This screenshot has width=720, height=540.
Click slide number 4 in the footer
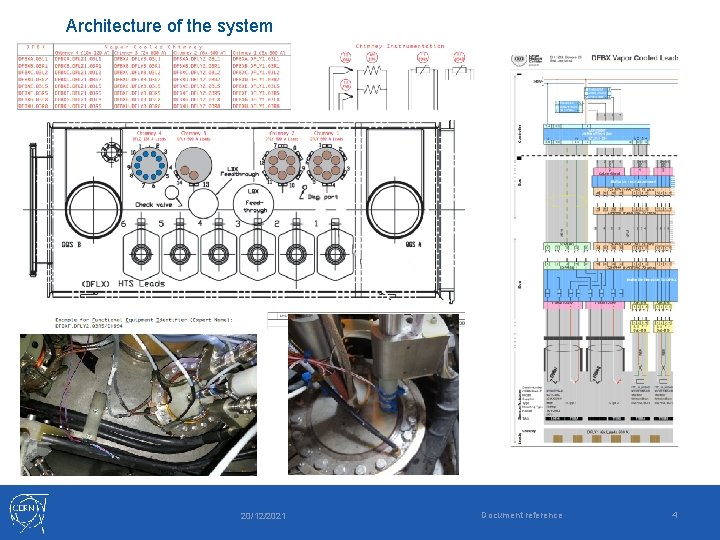coord(675,515)
